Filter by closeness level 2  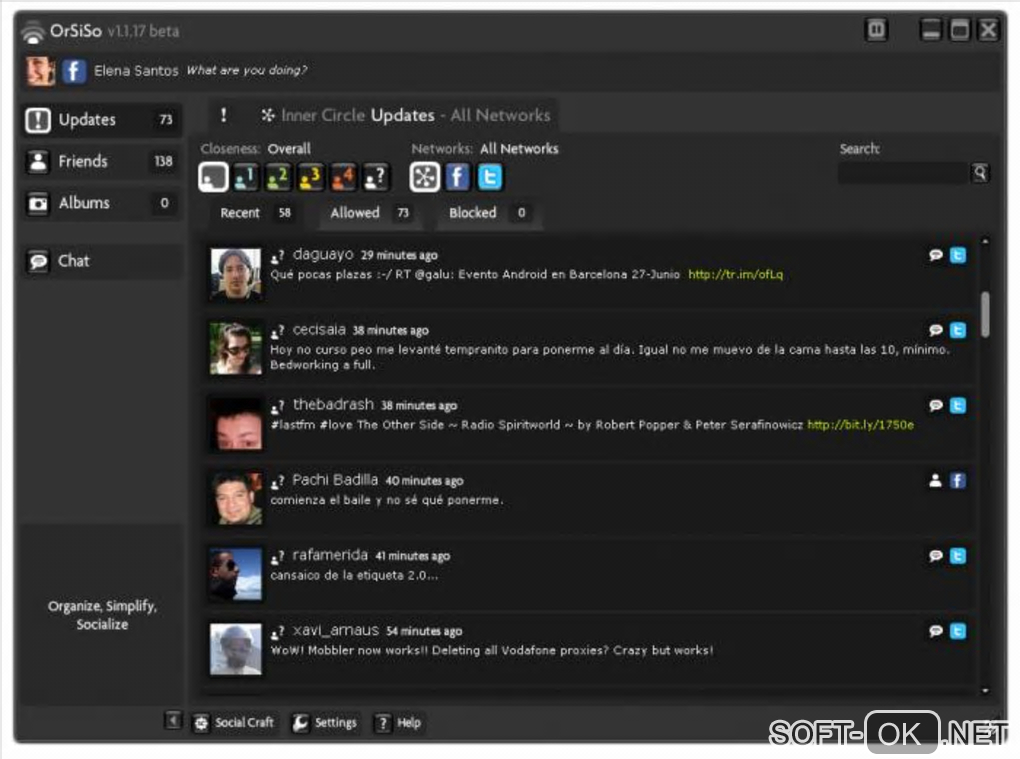tap(278, 177)
